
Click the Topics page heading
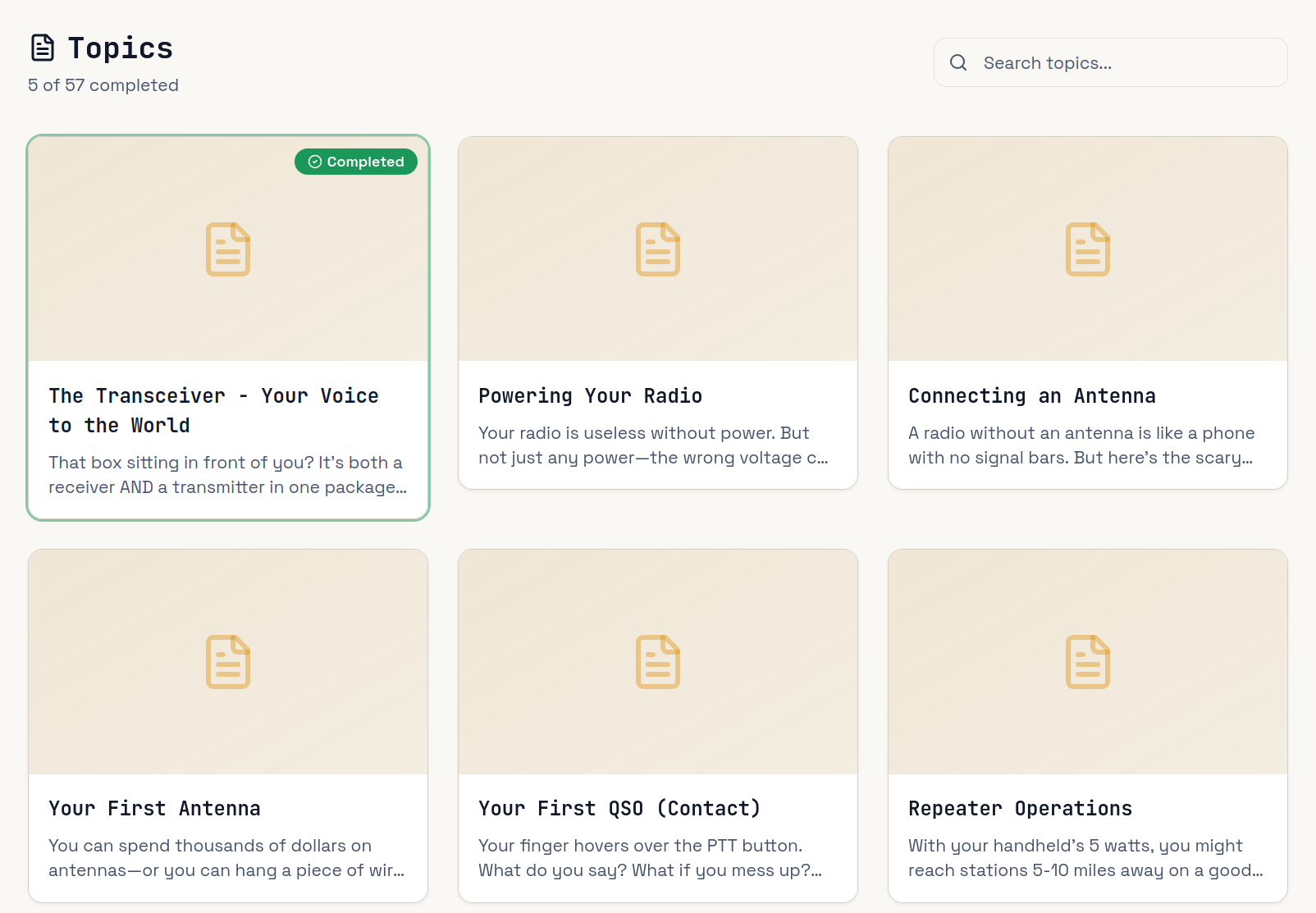point(120,48)
